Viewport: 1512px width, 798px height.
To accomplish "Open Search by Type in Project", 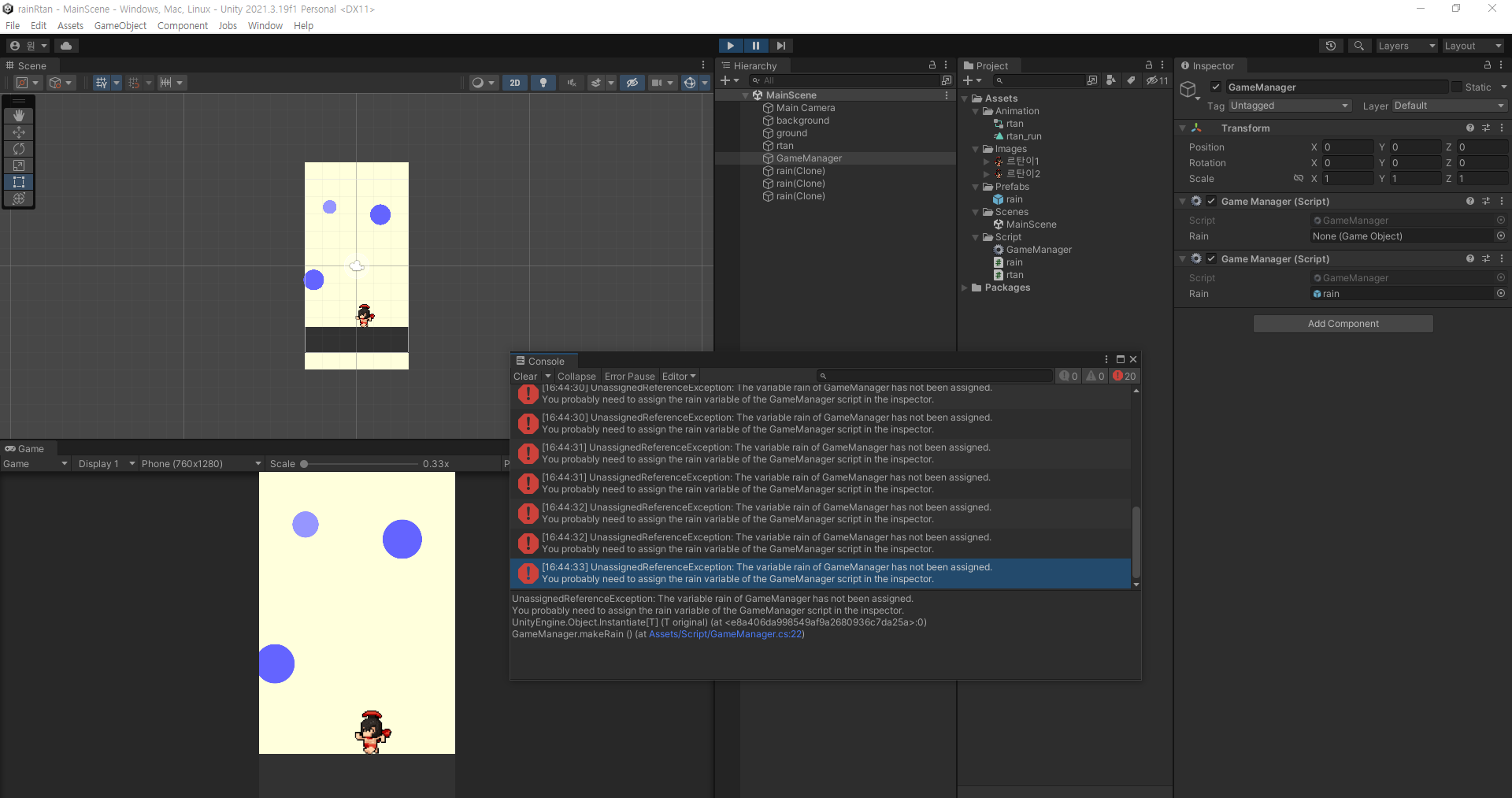I will [x=1110, y=80].
